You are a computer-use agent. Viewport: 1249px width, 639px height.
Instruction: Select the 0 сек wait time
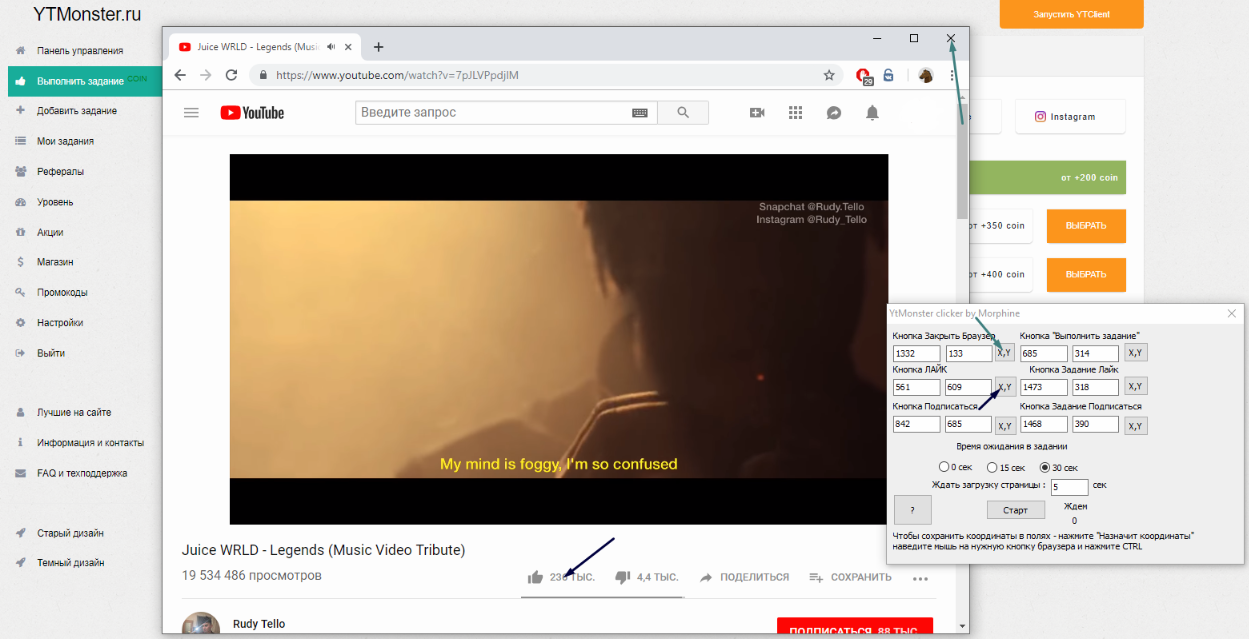944,467
